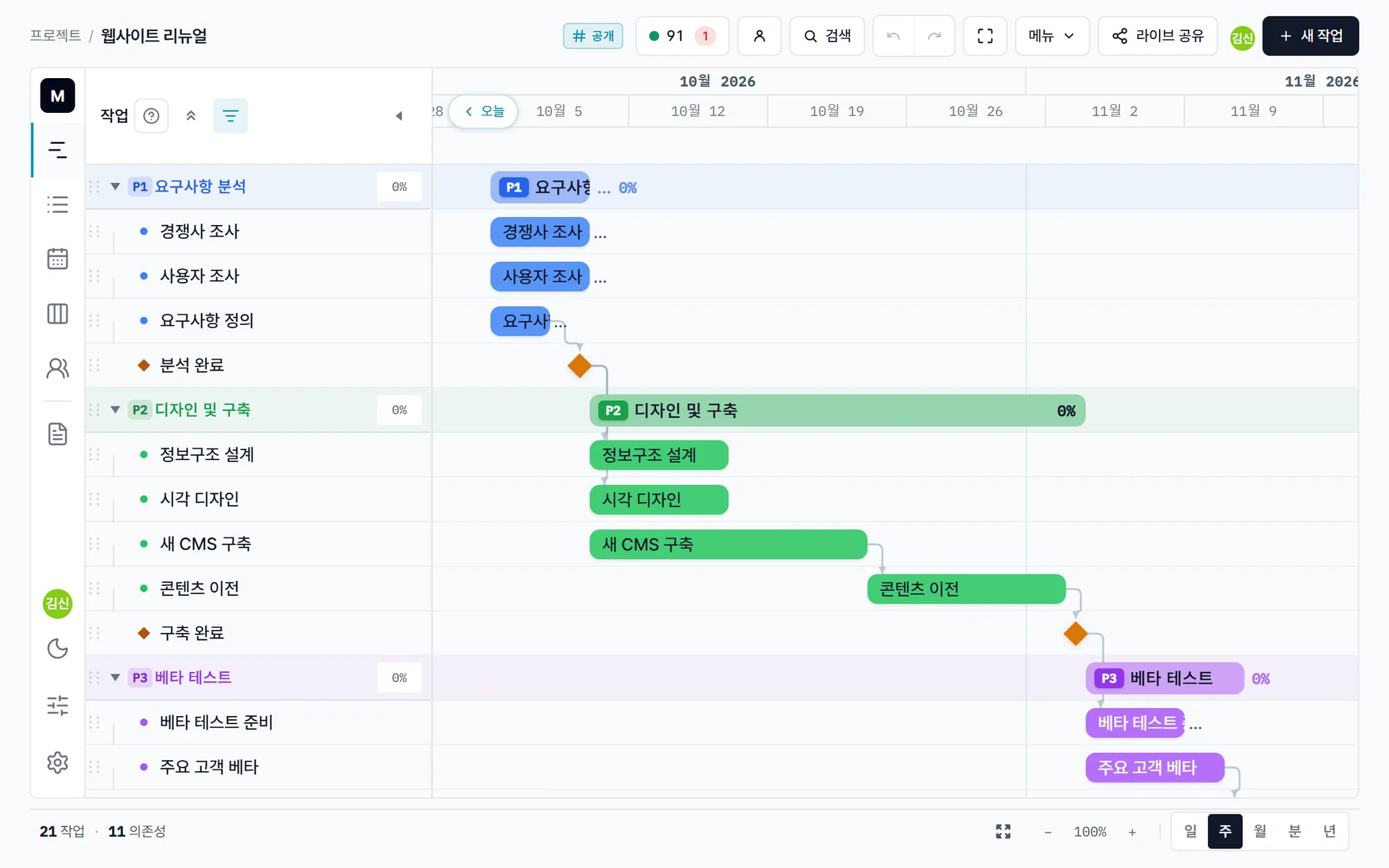Open the sliders preferences icon
Screen dimensions: 1389x868
[x=57, y=705]
